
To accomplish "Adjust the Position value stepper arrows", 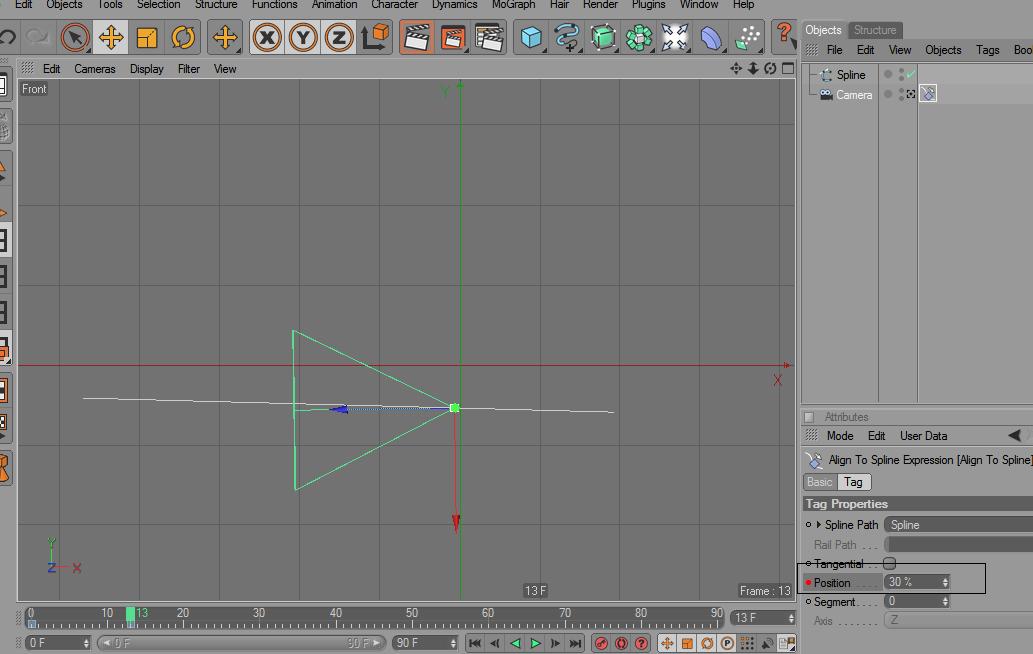I will coord(945,582).
